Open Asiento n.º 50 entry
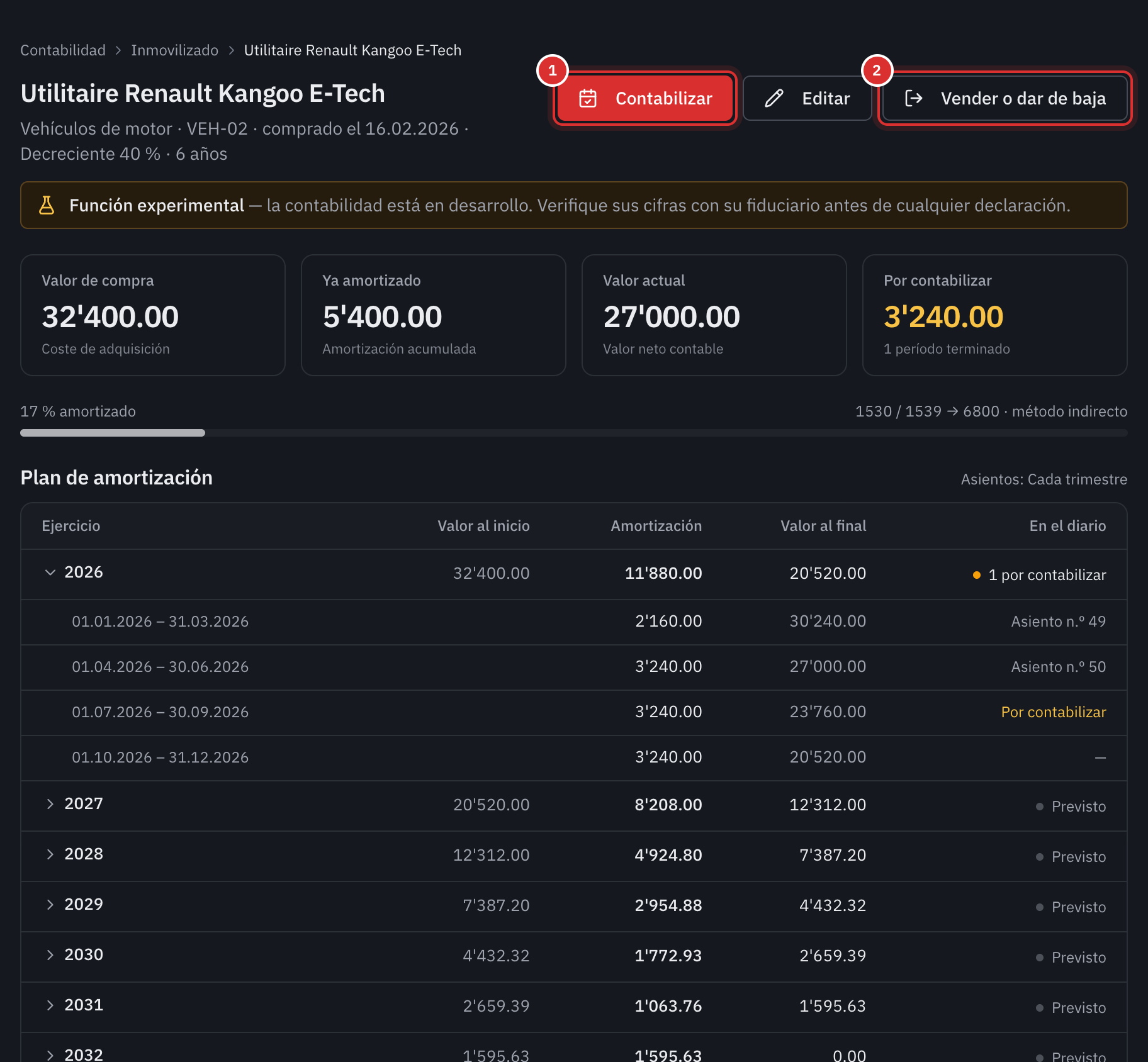Screen dimensions: 1148x1062 click(x=1058, y=667)
